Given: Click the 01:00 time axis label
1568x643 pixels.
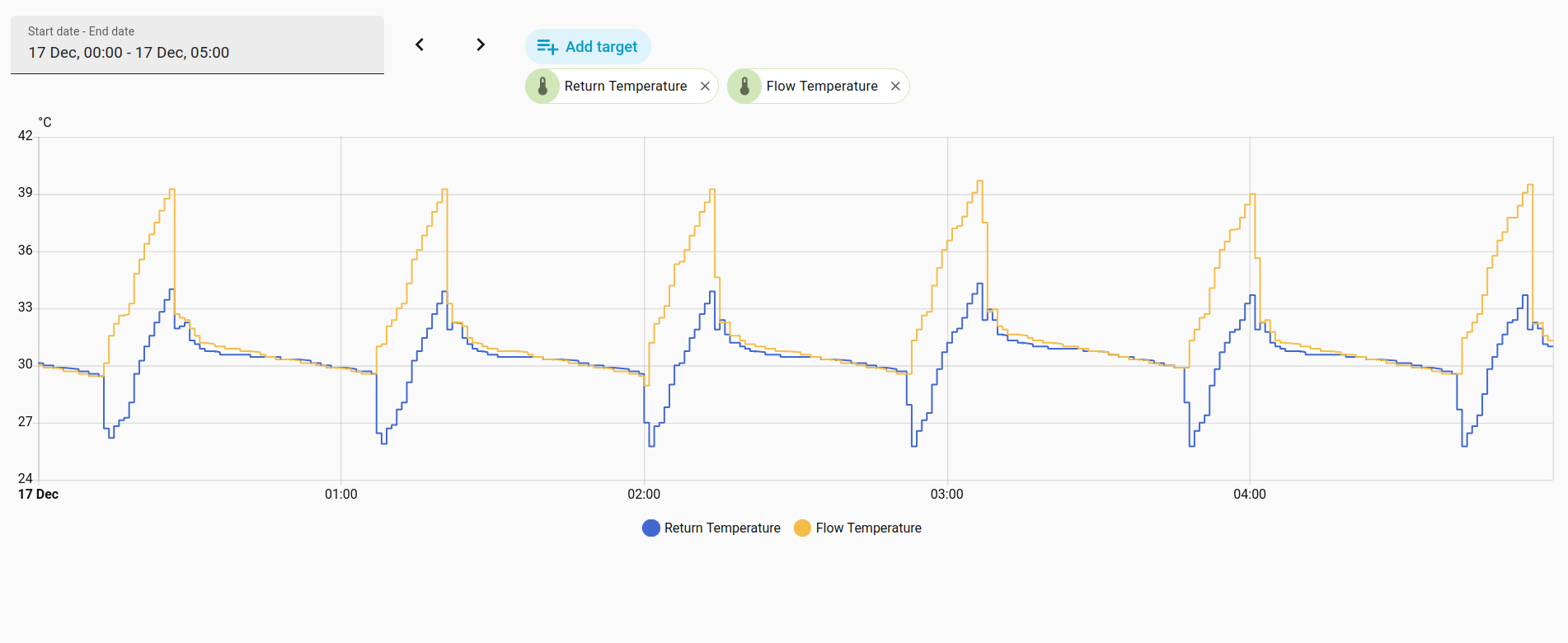Looking at the screenshot, I should pyautogui.click(x=341, y=494).
